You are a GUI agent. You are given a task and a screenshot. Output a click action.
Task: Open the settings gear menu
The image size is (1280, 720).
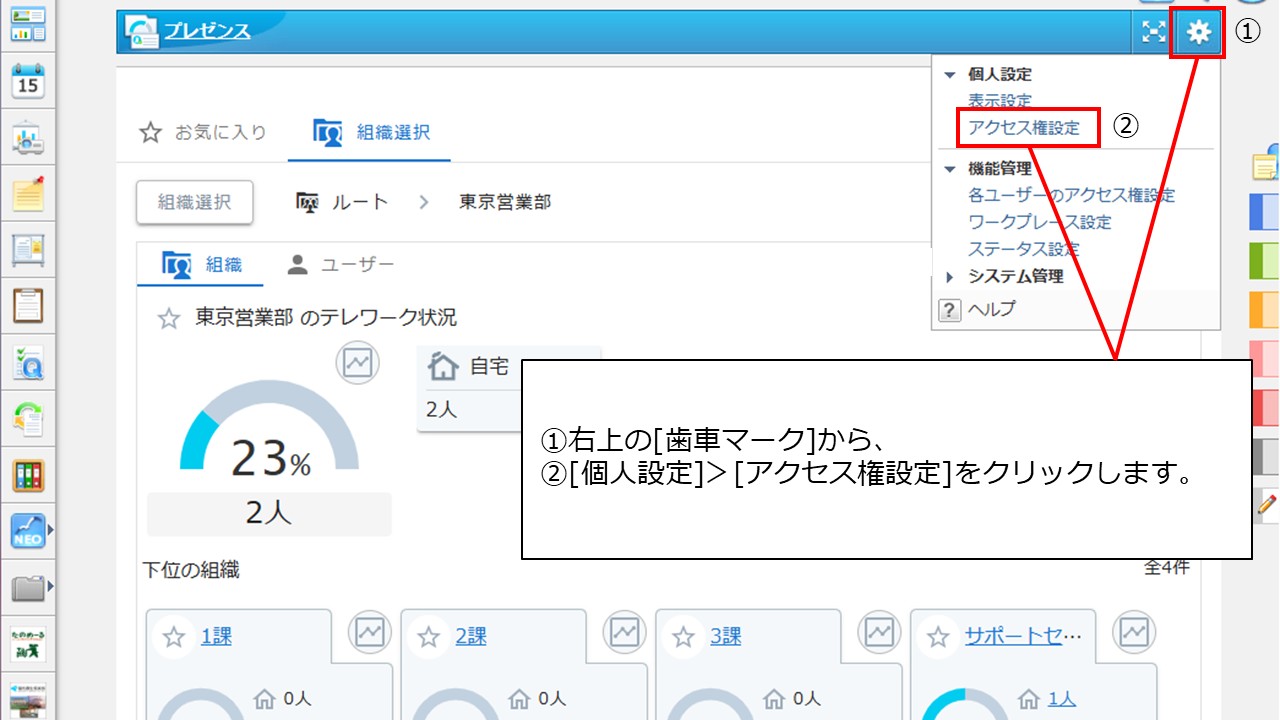(1198, 33)
